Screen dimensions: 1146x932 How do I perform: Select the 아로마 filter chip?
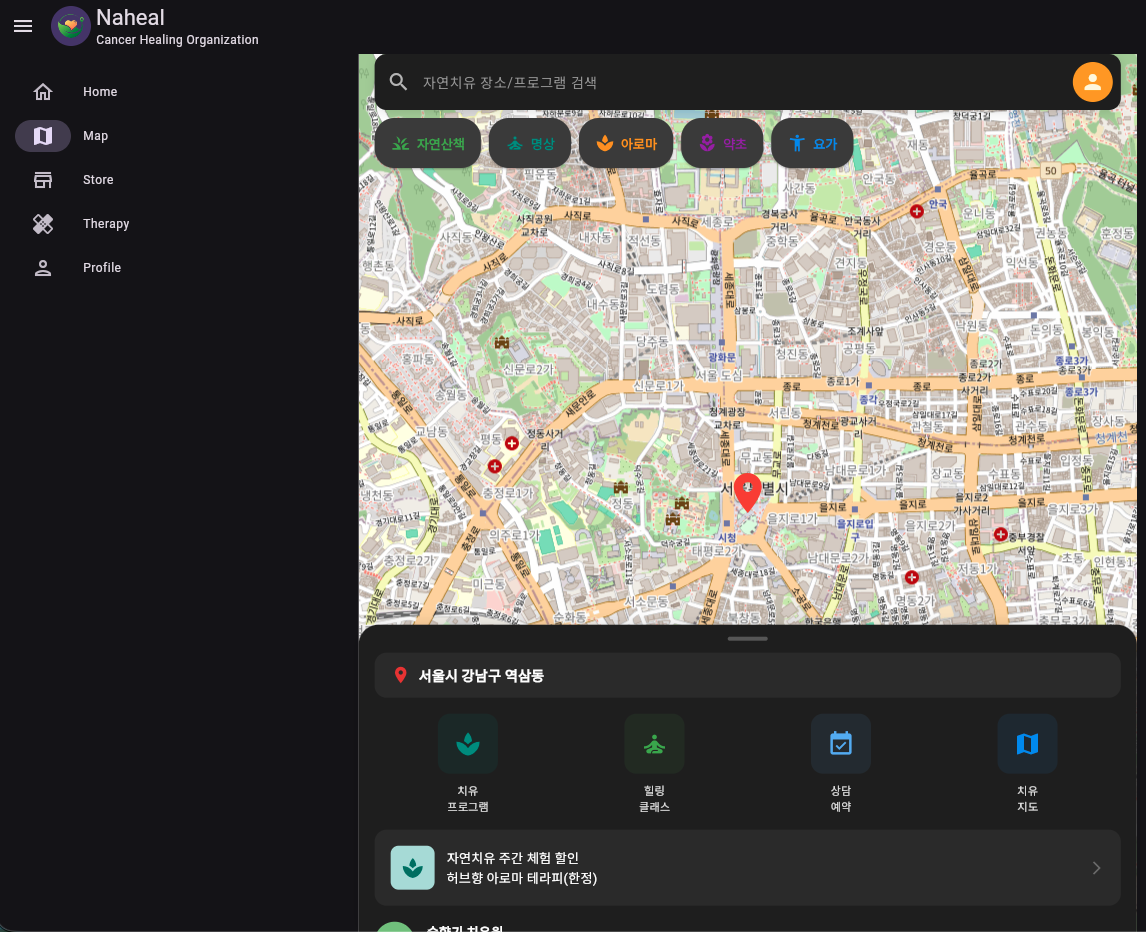click(626, 143)
